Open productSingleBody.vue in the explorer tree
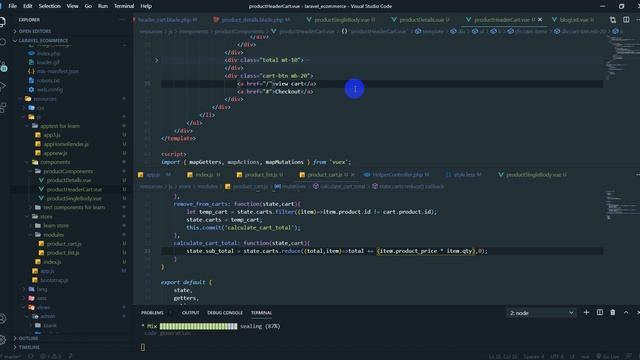 (x=74, y=198)
